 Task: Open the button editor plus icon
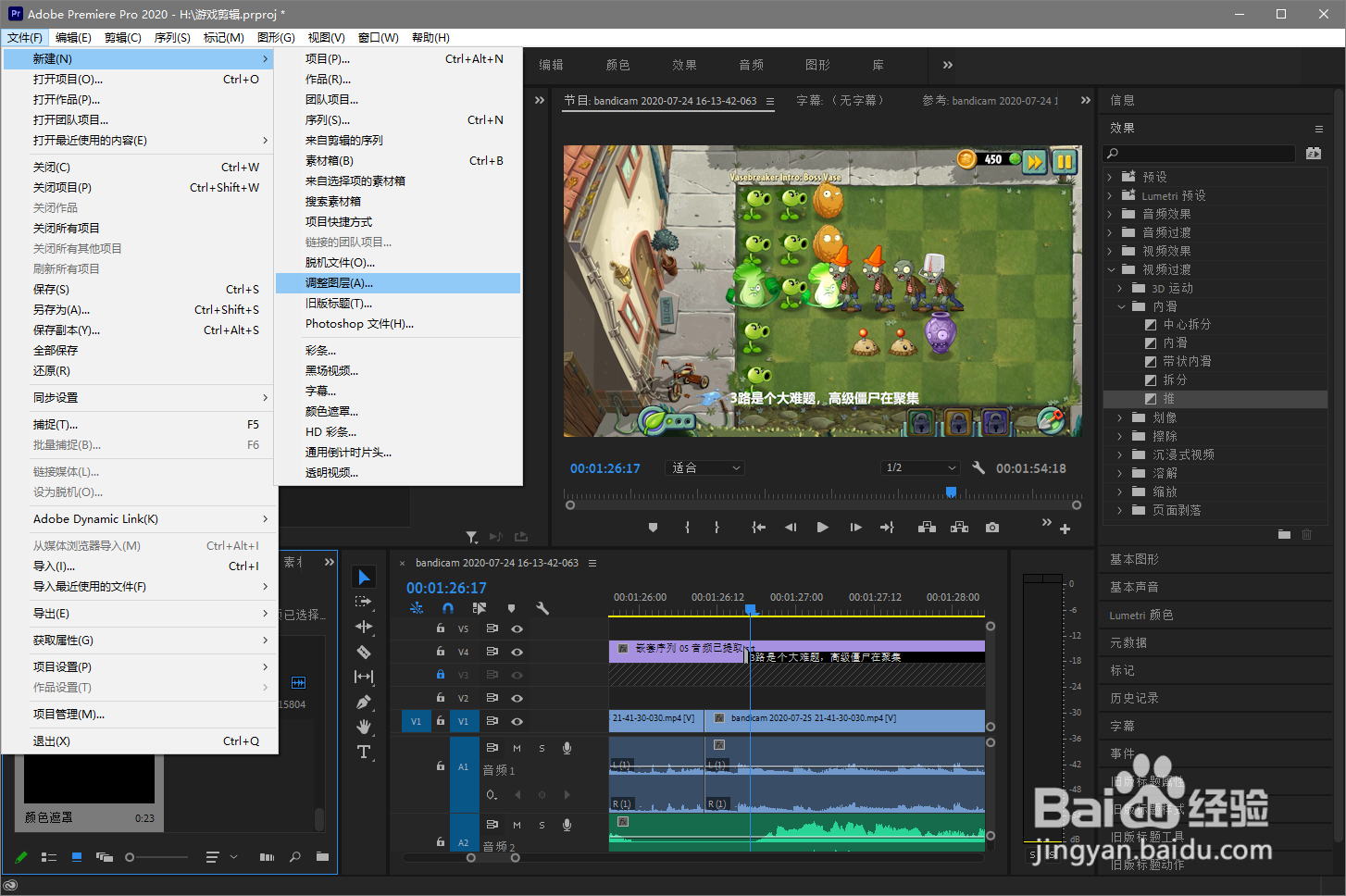1065,529
